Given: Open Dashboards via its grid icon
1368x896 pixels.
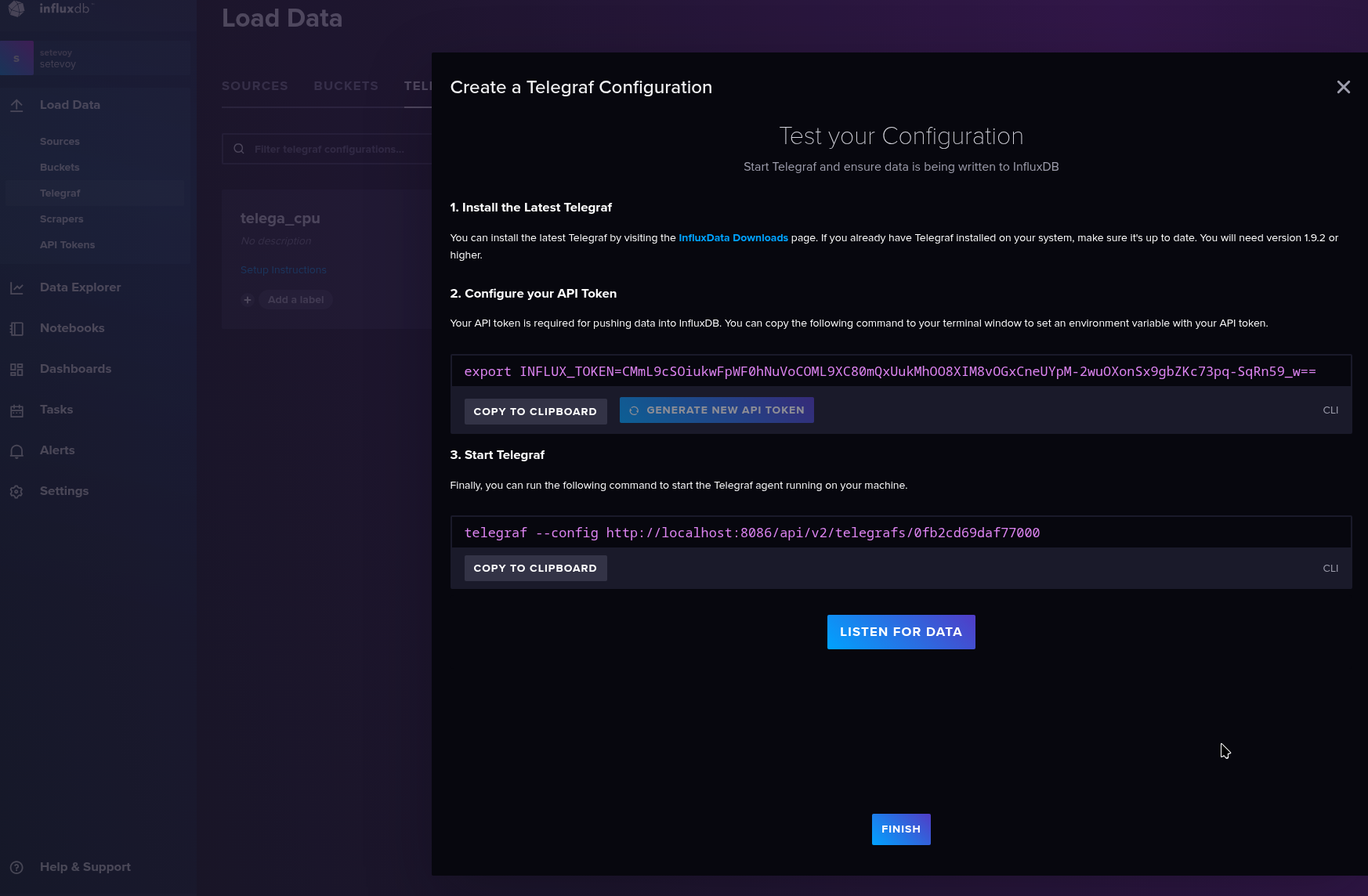Looking at the screenshot, I should 16,370.
